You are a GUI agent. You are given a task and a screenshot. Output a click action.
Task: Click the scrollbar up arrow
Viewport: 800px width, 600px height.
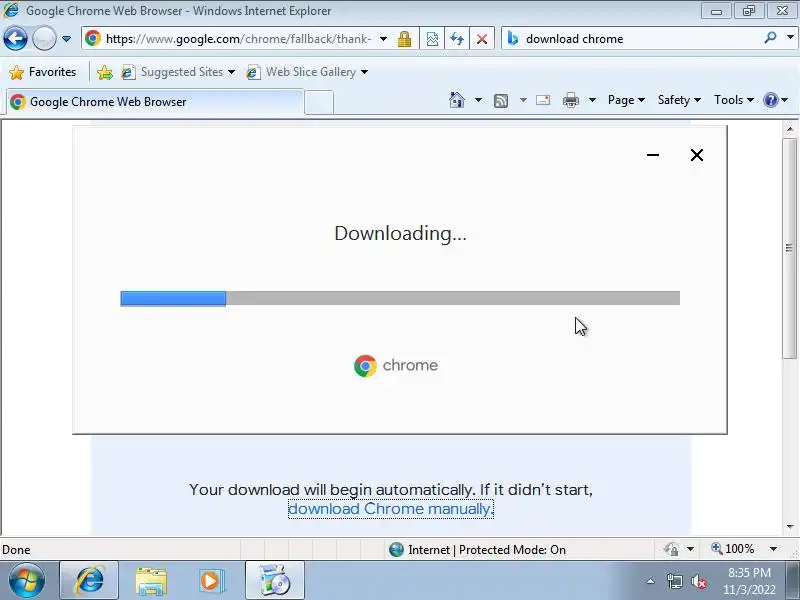point(790,129)
